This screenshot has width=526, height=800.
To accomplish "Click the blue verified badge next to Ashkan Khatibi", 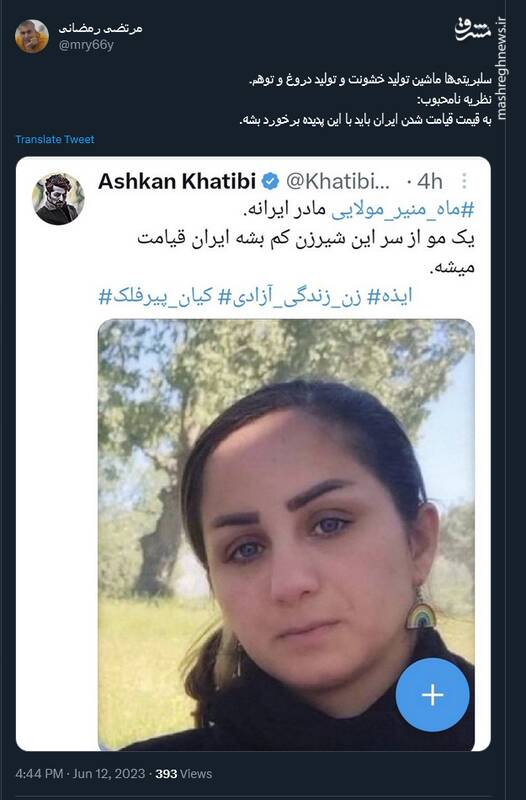I will (x=270, y=181).
